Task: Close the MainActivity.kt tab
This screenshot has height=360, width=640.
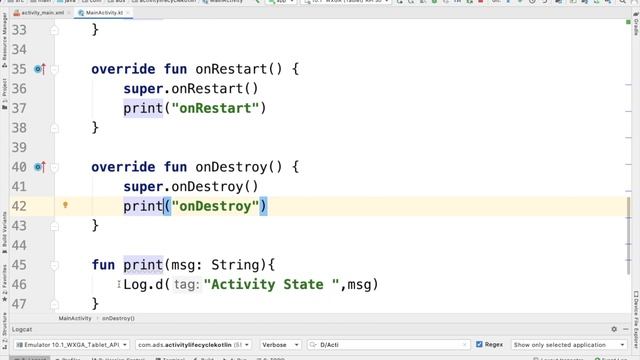Action: point(128,13)
